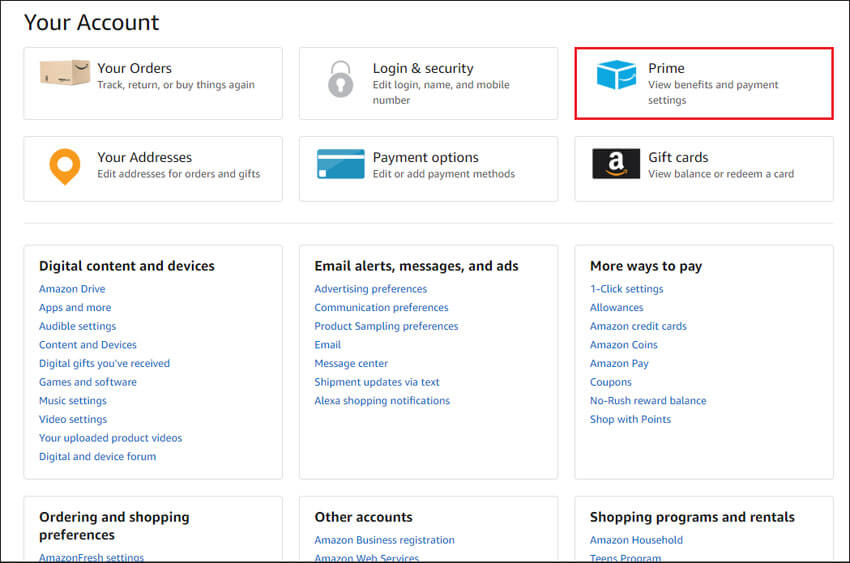Image resolution: width=850 pixels, height=563 pixels.
Task: Go to Audible settings
Action: click(x=78, y=326)
